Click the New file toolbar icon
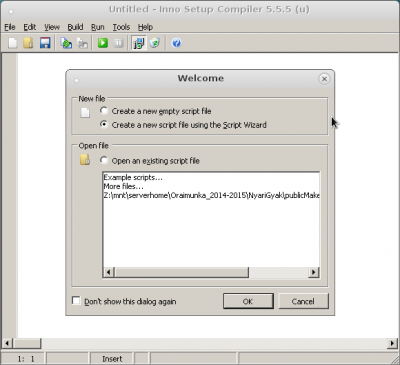 13,43
